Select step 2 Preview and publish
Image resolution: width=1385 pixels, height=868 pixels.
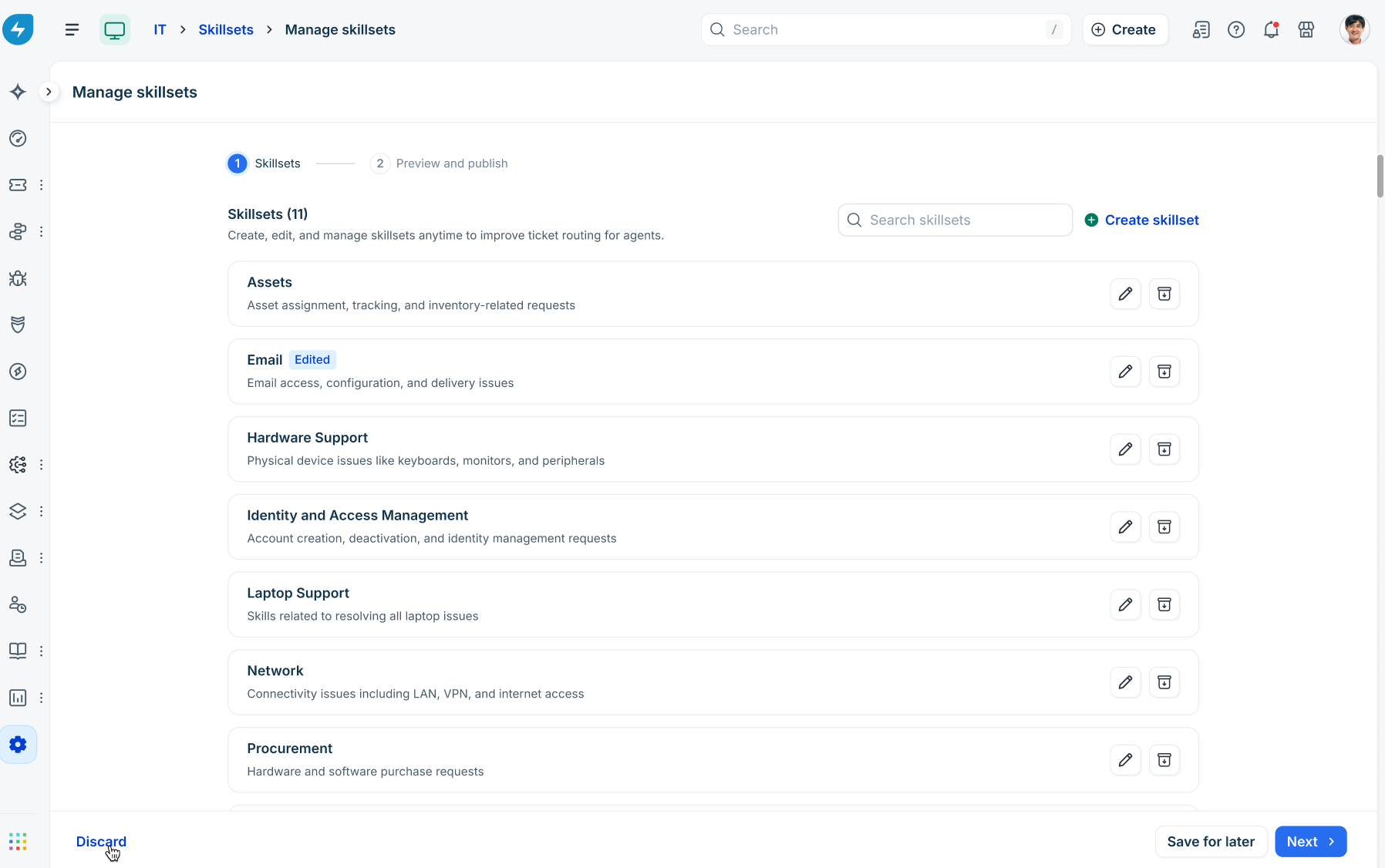(x=439, y=163)
